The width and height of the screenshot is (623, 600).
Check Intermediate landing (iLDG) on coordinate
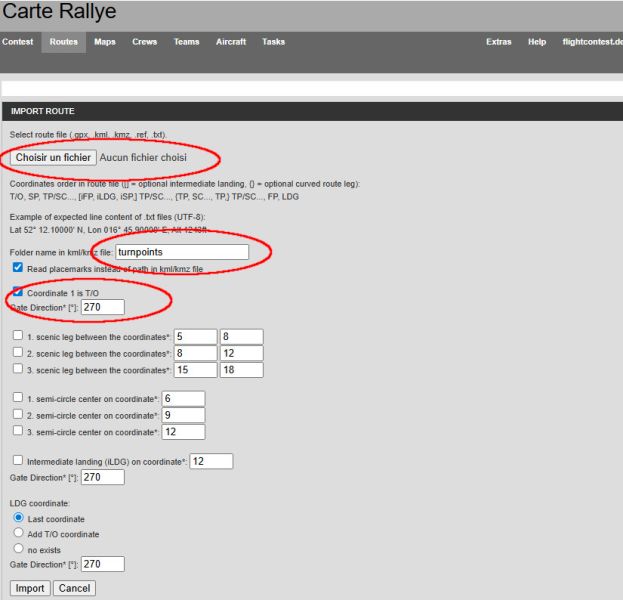click(18, 460)
